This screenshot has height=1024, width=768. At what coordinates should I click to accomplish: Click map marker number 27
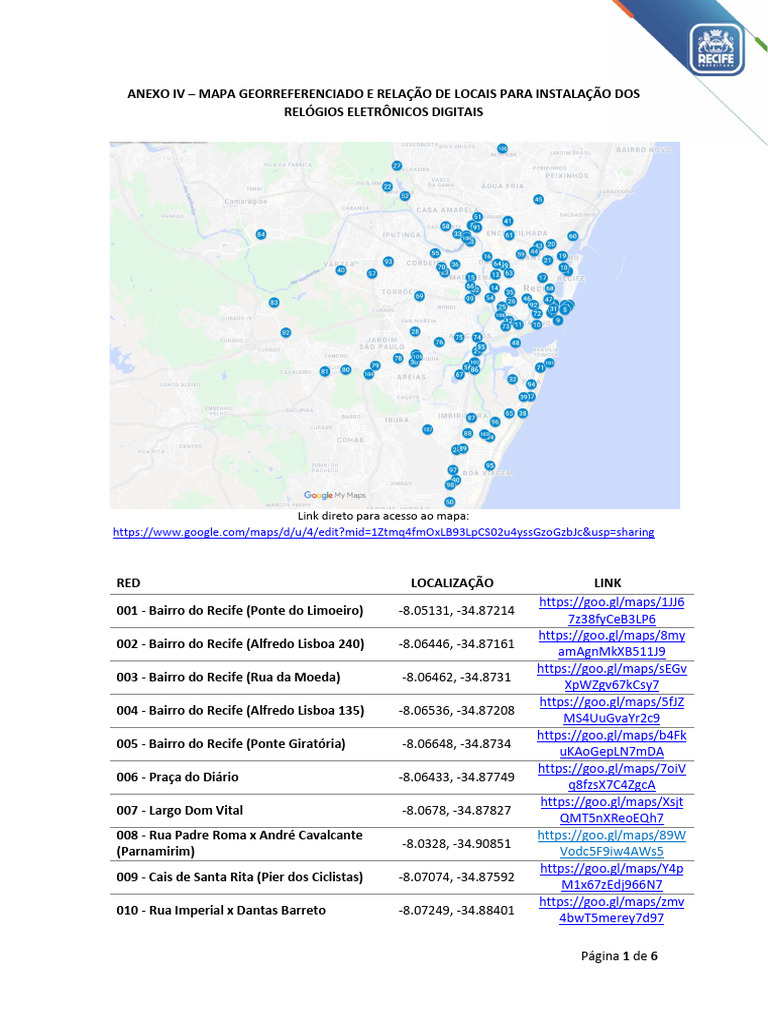(396, 166)
